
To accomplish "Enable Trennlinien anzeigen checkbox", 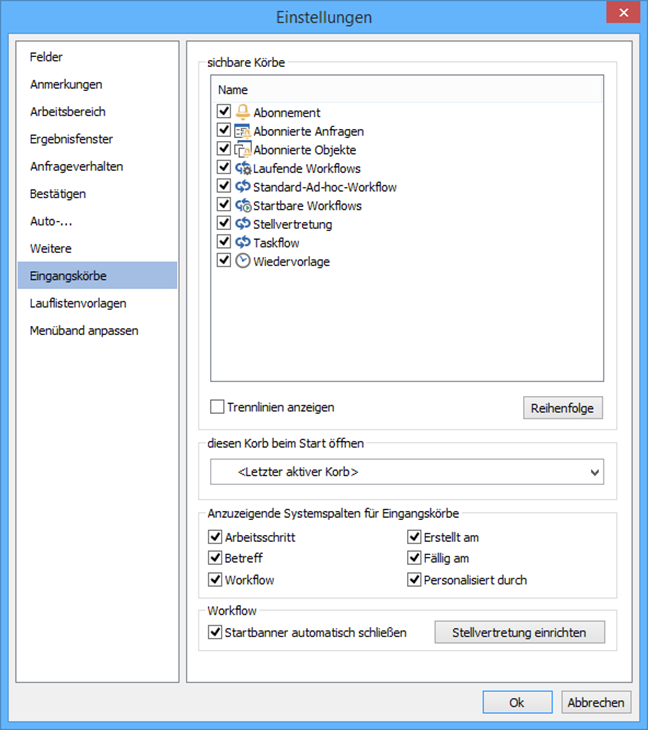I will pyautogui.click(x=217, y=407).
